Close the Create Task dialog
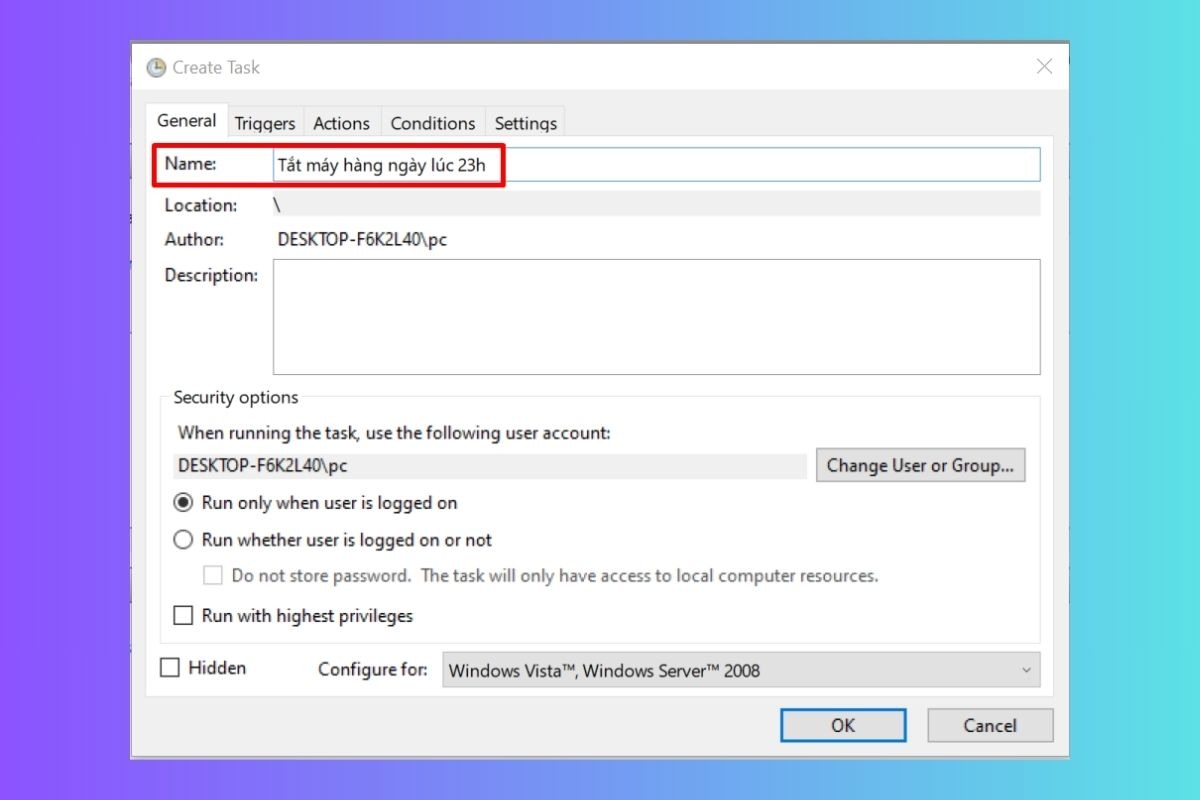Image resolution: width=1200 pixels, height=800 pixels. tap(1044, 67)
